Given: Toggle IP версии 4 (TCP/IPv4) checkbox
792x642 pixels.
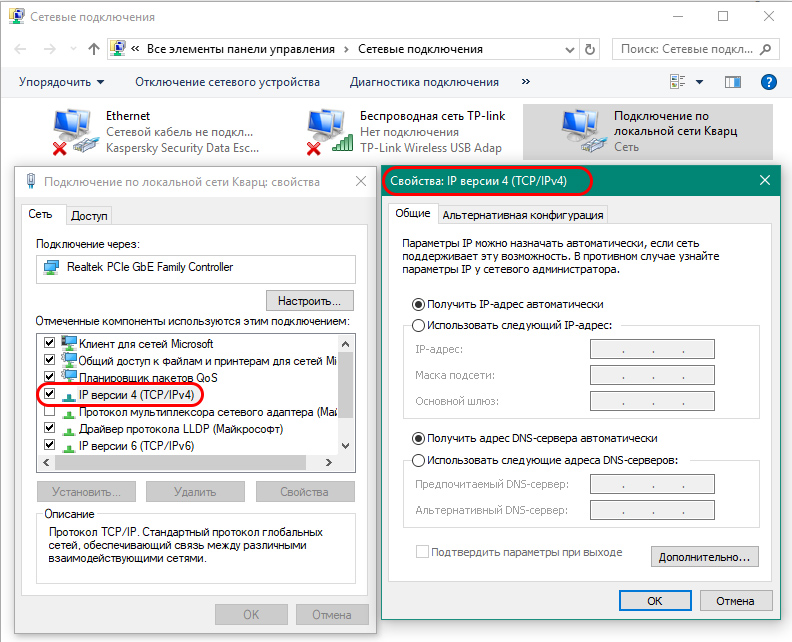Looking at the screenshot, I should click(50, 393).
